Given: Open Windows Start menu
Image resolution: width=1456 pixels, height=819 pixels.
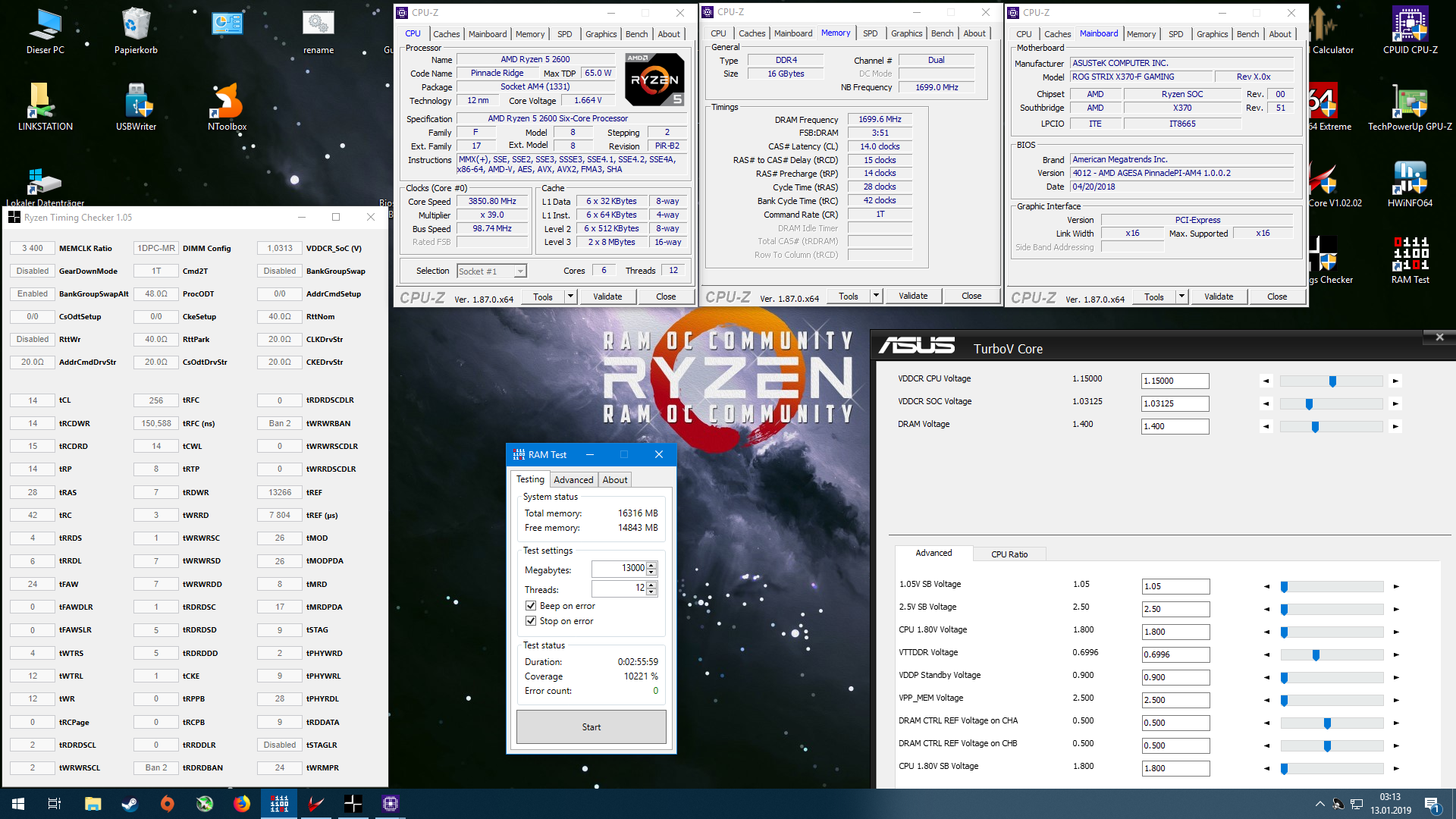Looking at the screenshot, I should (18, 804).
